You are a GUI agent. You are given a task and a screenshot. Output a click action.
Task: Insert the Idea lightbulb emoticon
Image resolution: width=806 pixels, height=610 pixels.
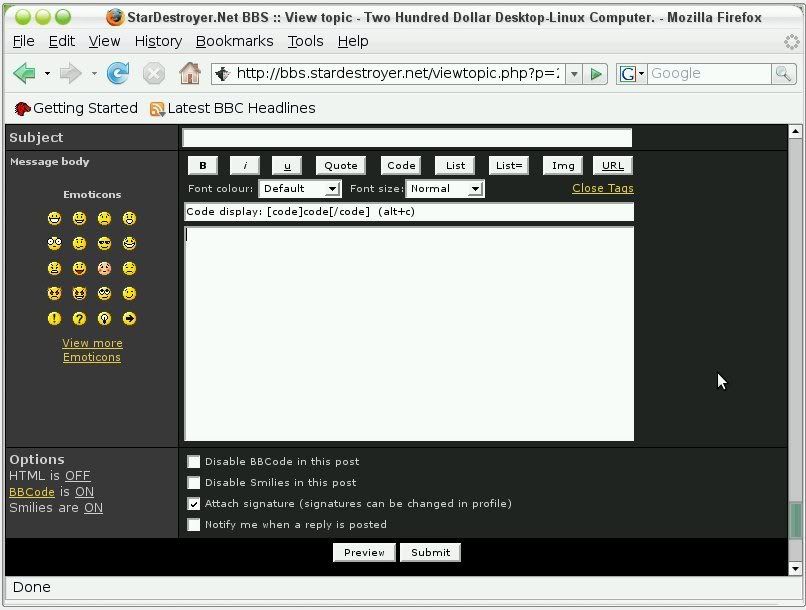point(104,319)
